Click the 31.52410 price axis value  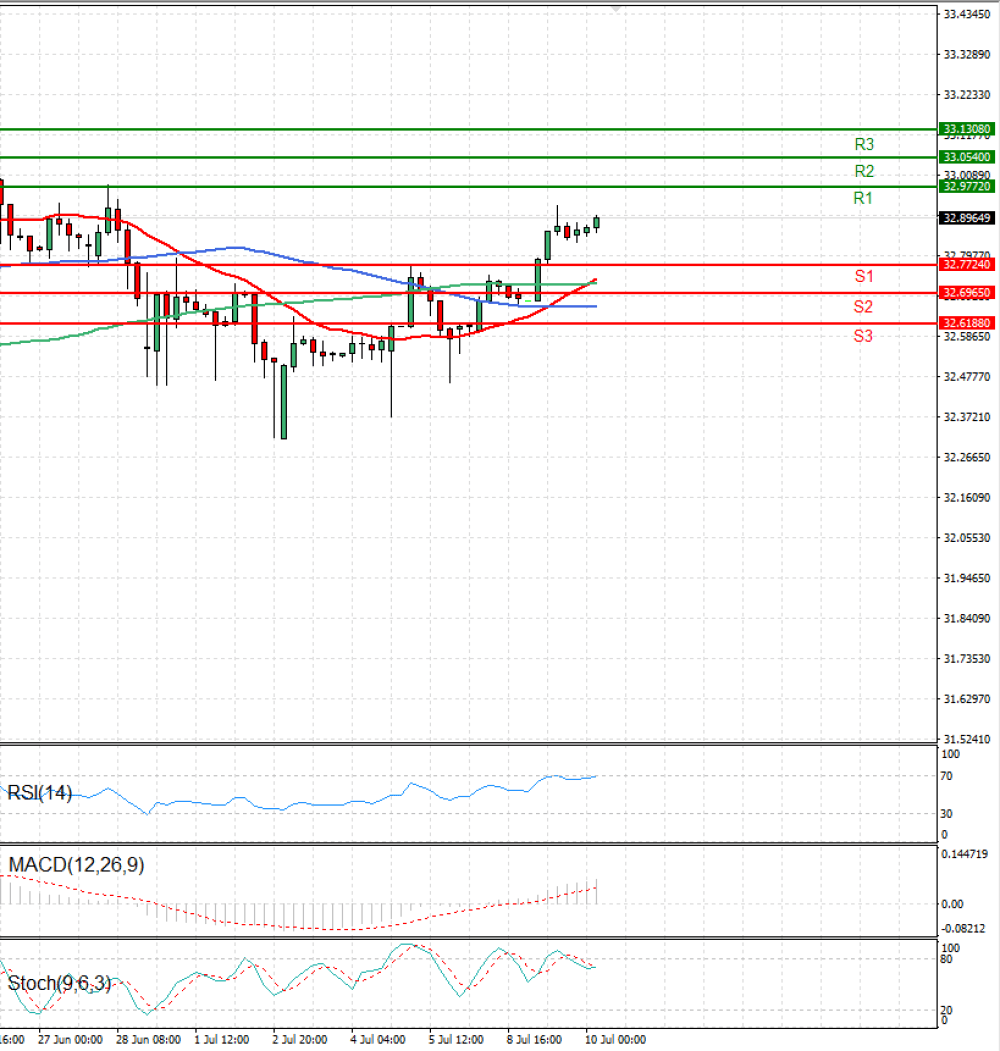point(966,739)
